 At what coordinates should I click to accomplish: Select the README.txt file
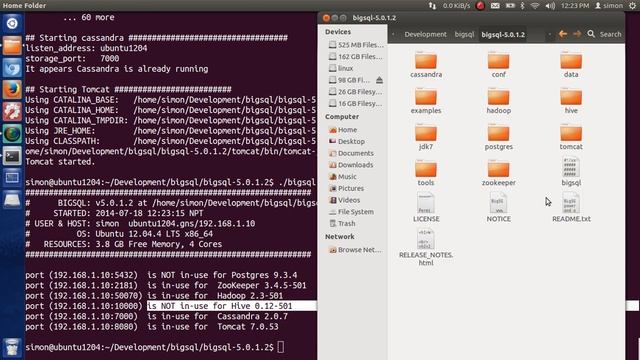[571, 208]
